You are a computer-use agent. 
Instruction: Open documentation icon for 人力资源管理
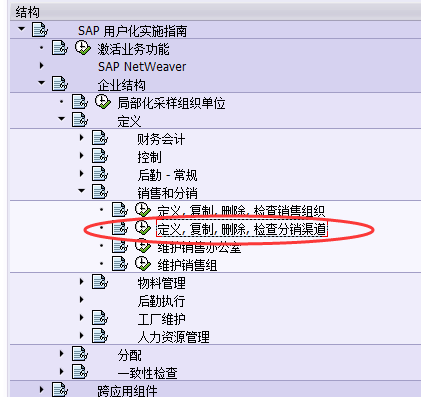point(100,336)
